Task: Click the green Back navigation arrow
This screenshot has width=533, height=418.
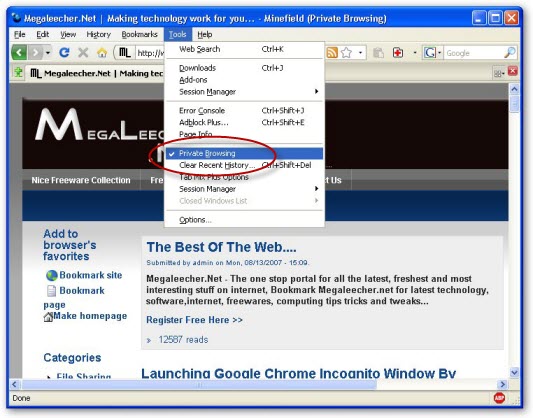Action: click(x=19, y=53)
